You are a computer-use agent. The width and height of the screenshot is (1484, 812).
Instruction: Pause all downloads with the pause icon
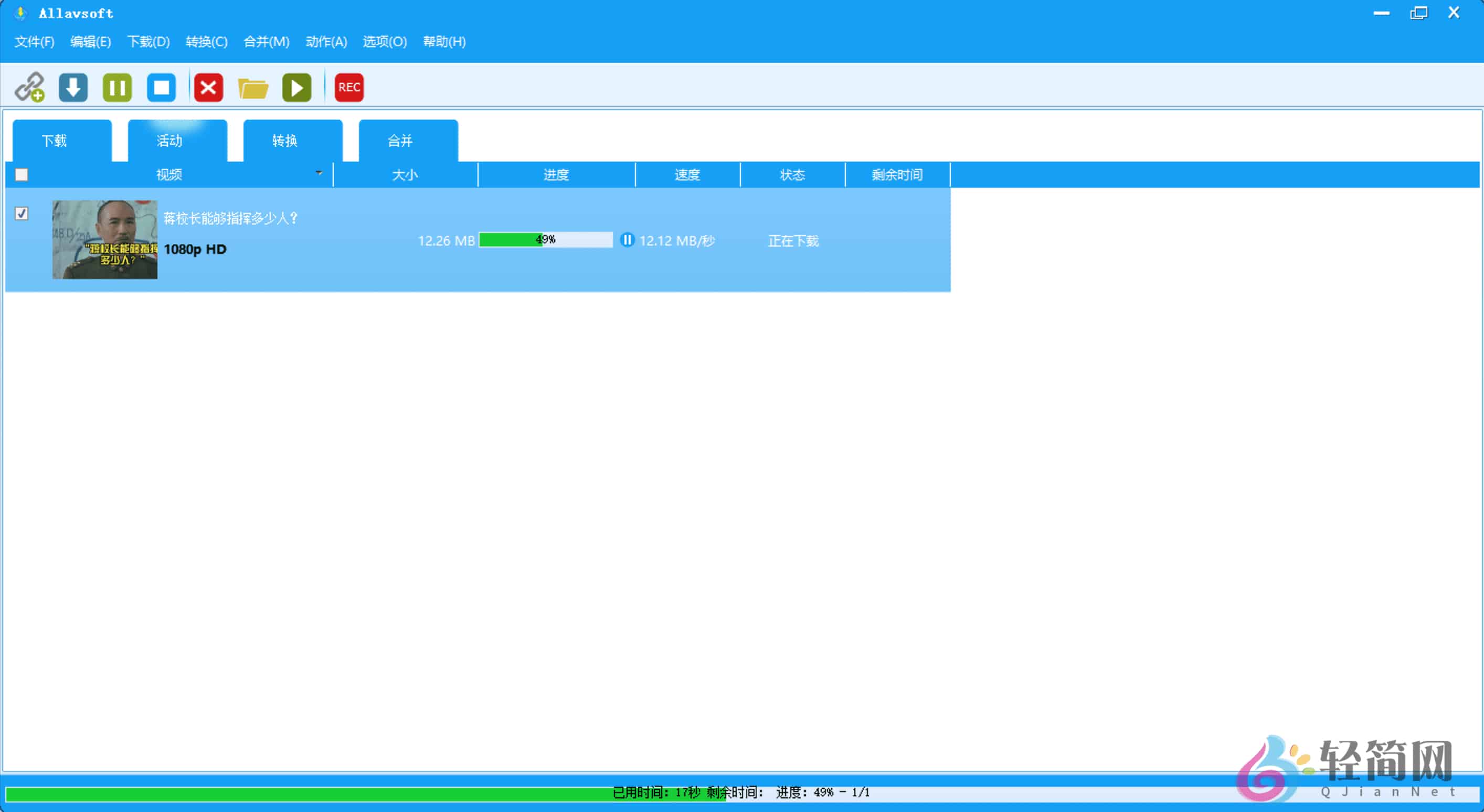tap(117, 87)
